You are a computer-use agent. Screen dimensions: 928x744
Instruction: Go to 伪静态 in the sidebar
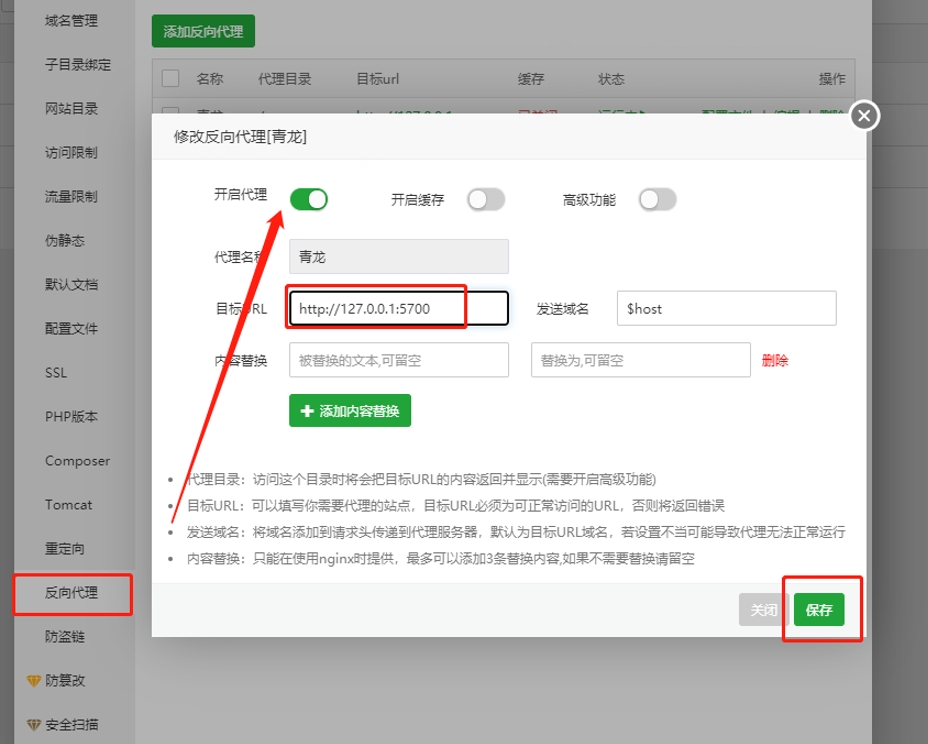(65, 241)
